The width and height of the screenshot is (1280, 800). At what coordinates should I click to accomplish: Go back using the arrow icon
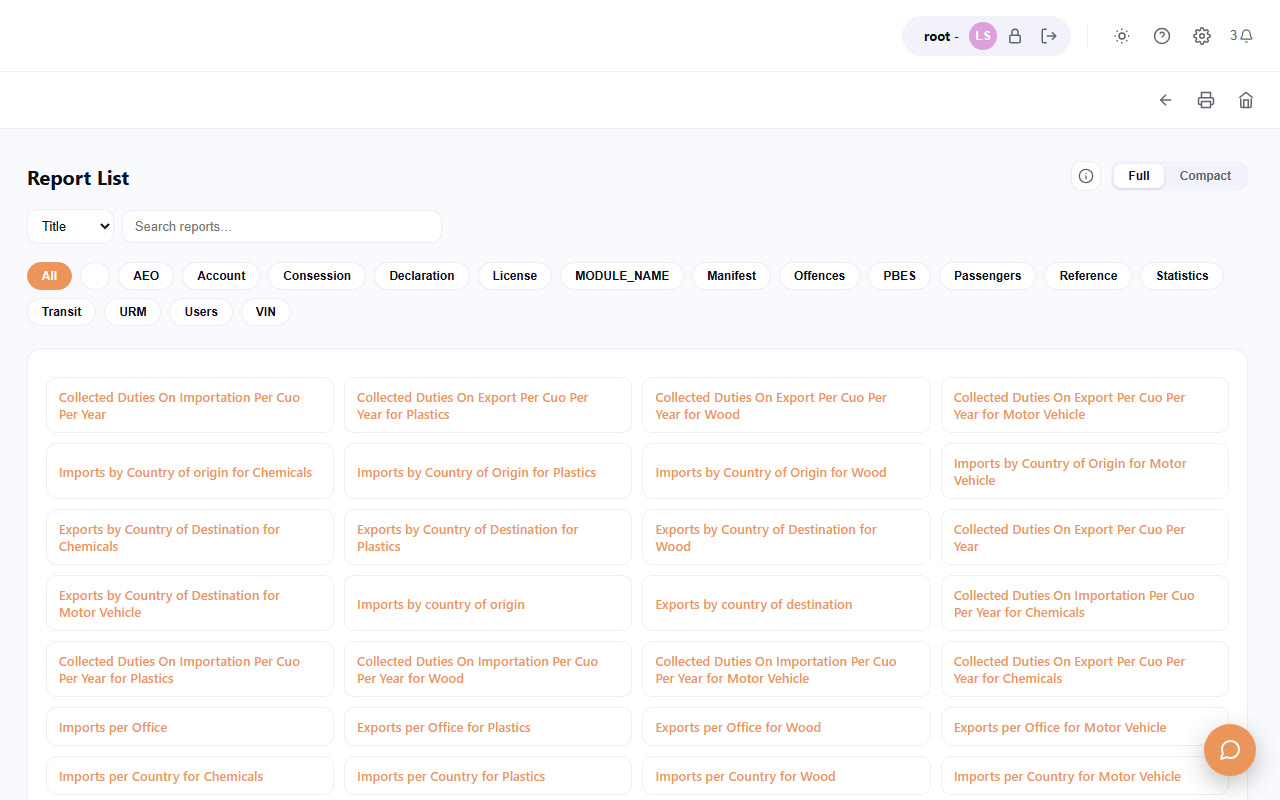click(1166, 100)
